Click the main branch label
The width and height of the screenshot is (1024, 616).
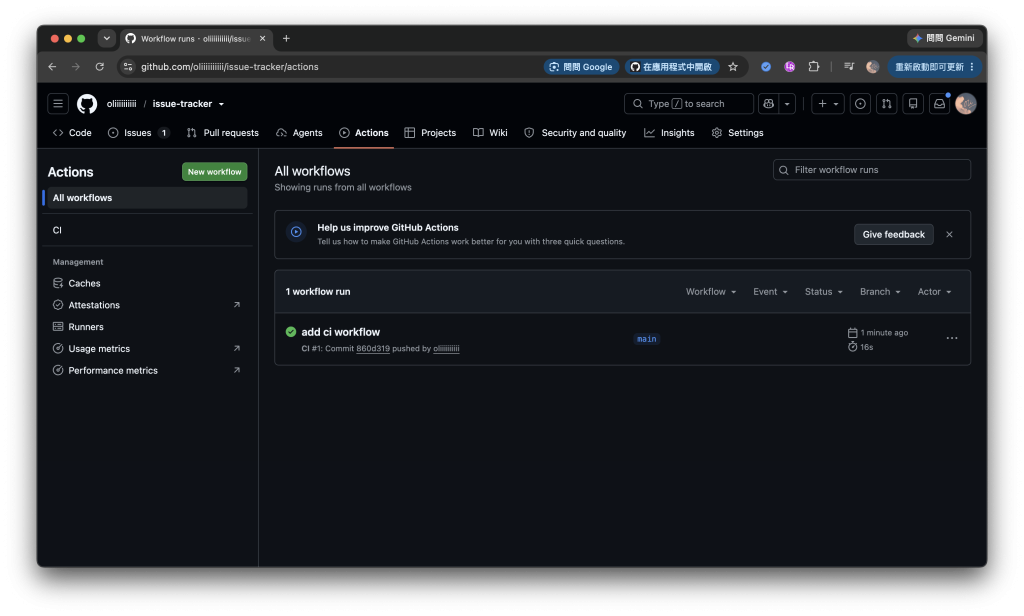click(x=647, y=339)
